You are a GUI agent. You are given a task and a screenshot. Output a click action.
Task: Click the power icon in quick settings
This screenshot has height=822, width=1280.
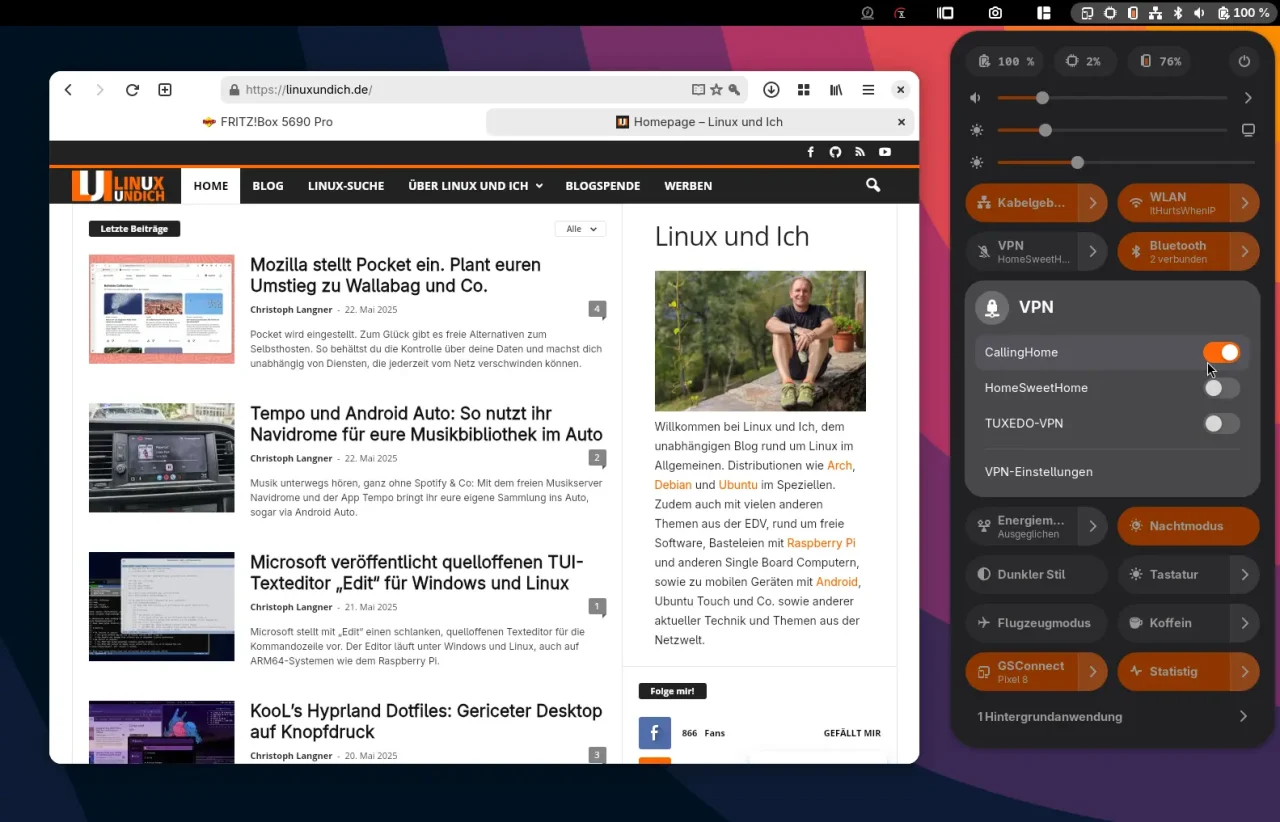(x=1244, y=61)
